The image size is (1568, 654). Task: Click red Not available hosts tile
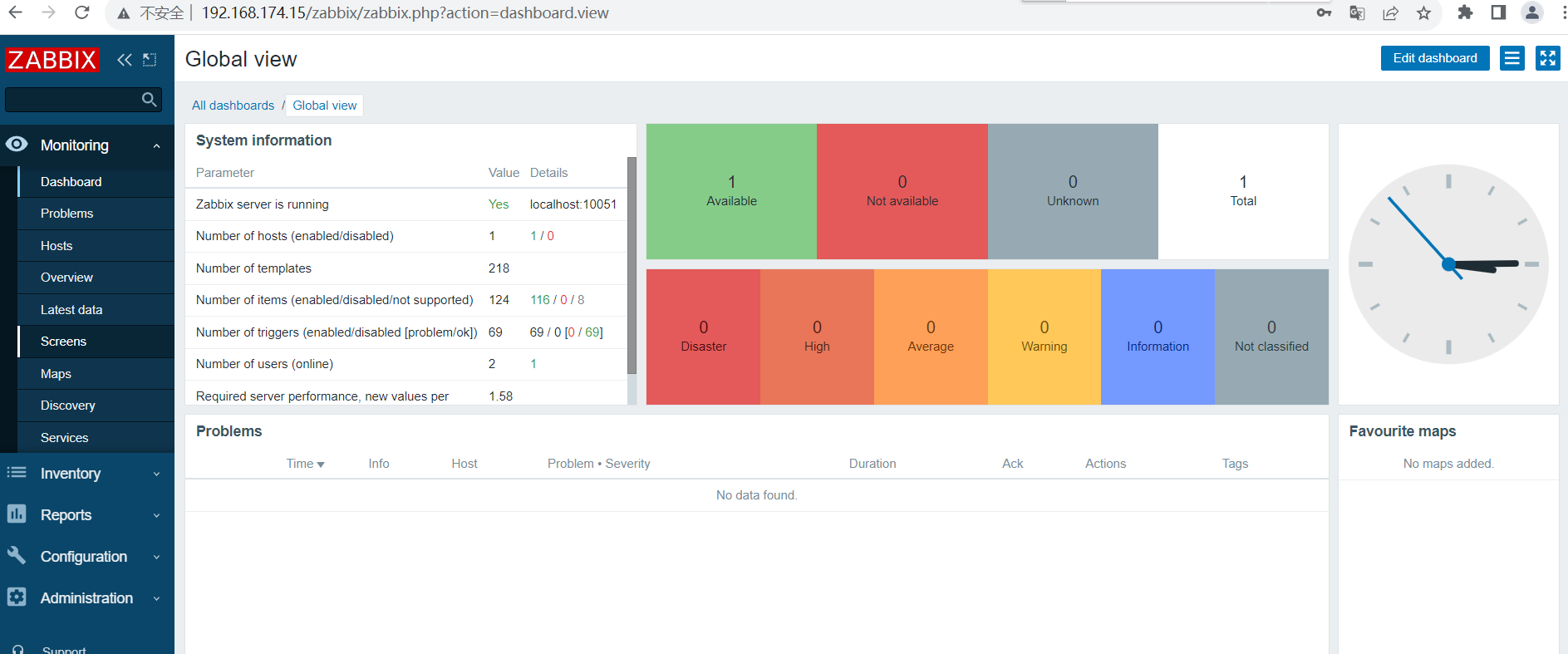902,191
